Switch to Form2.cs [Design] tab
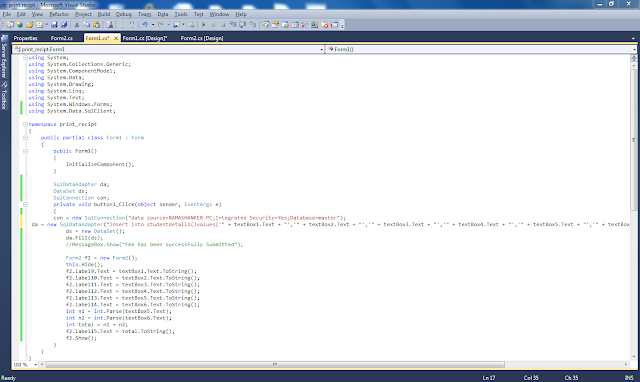 point(202,38)
